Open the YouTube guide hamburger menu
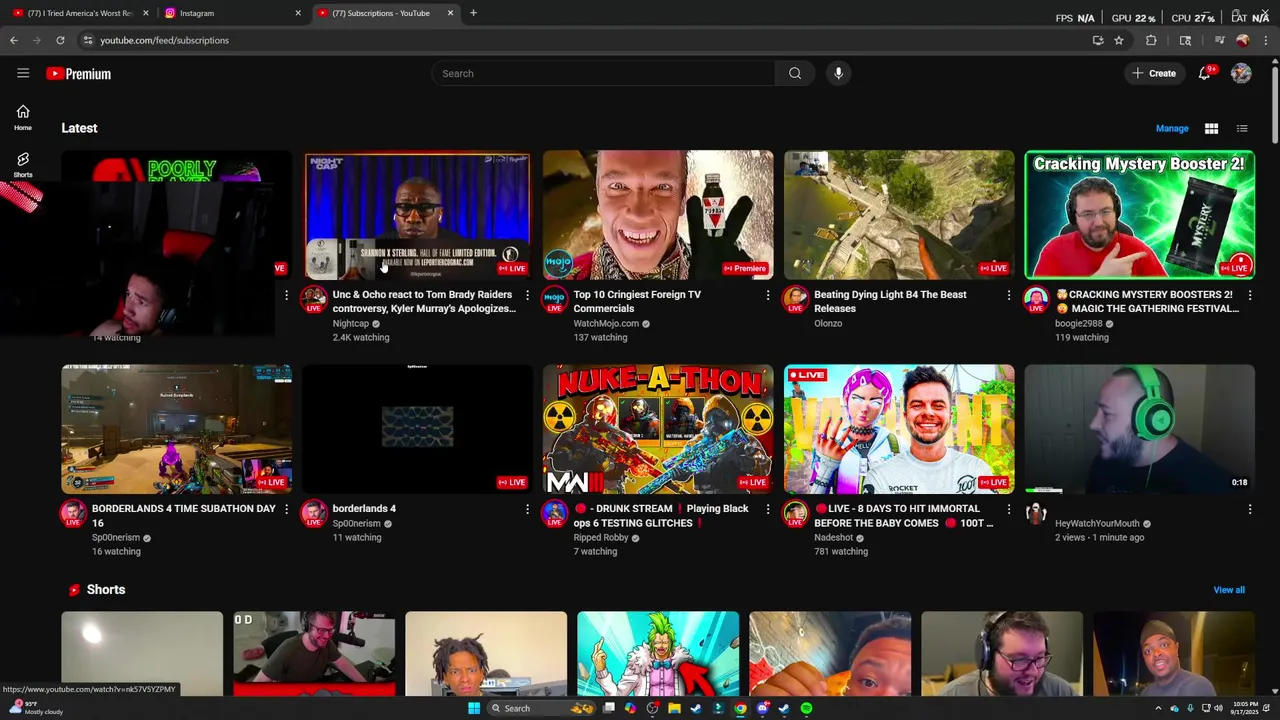 pos(23,73)
